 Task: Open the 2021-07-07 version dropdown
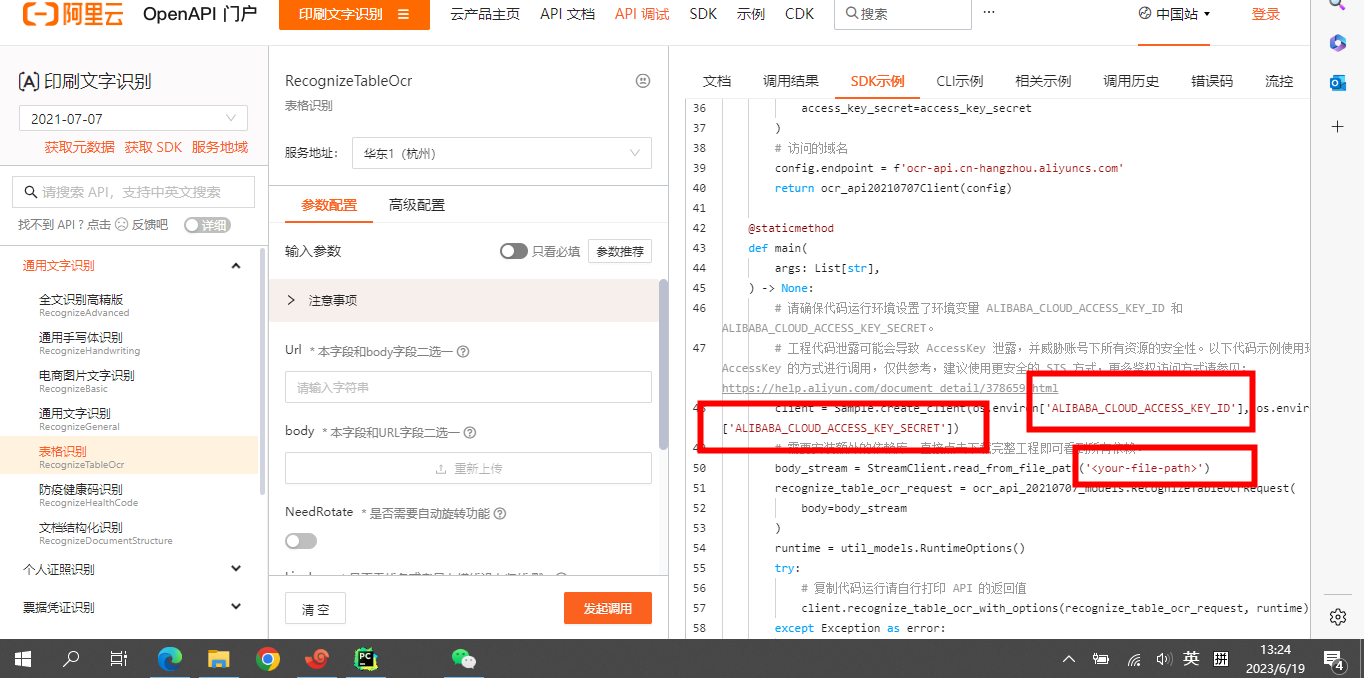click(x=134, y=118)
